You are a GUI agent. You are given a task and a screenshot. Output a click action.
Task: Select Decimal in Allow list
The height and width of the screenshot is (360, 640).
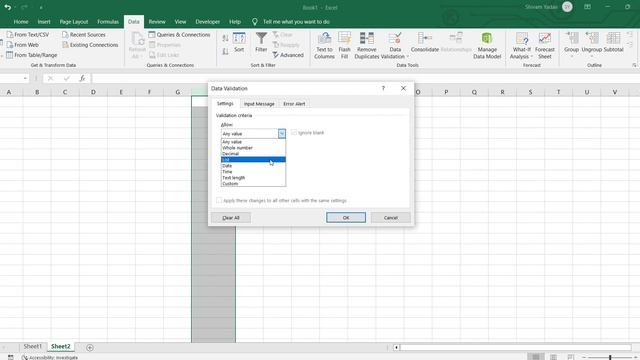pyautogui.click(x=253, y=153)
